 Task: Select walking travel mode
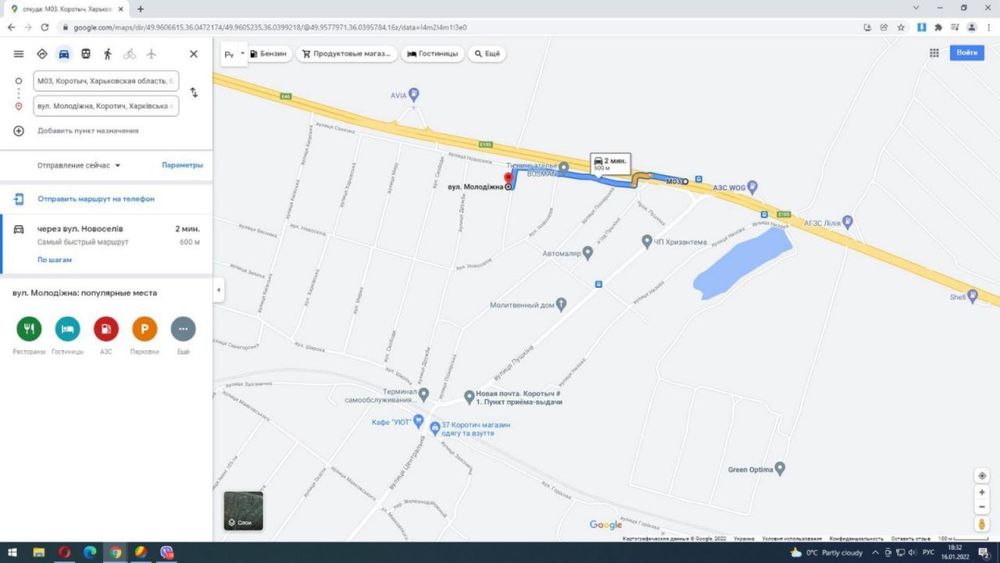pyautogui.click(x=108, y=54)
